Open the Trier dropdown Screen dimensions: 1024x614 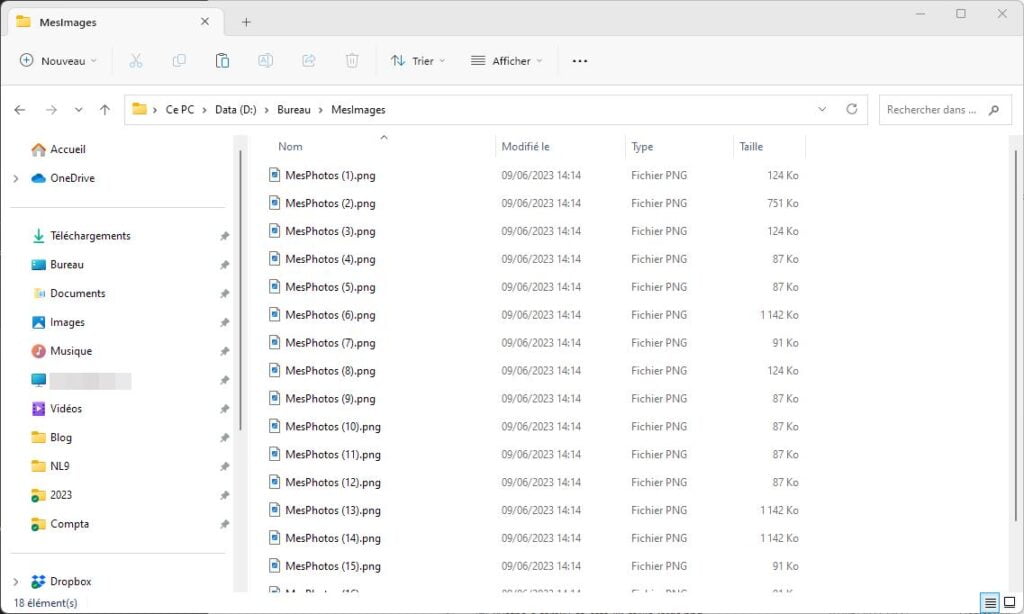click(418, 60)
